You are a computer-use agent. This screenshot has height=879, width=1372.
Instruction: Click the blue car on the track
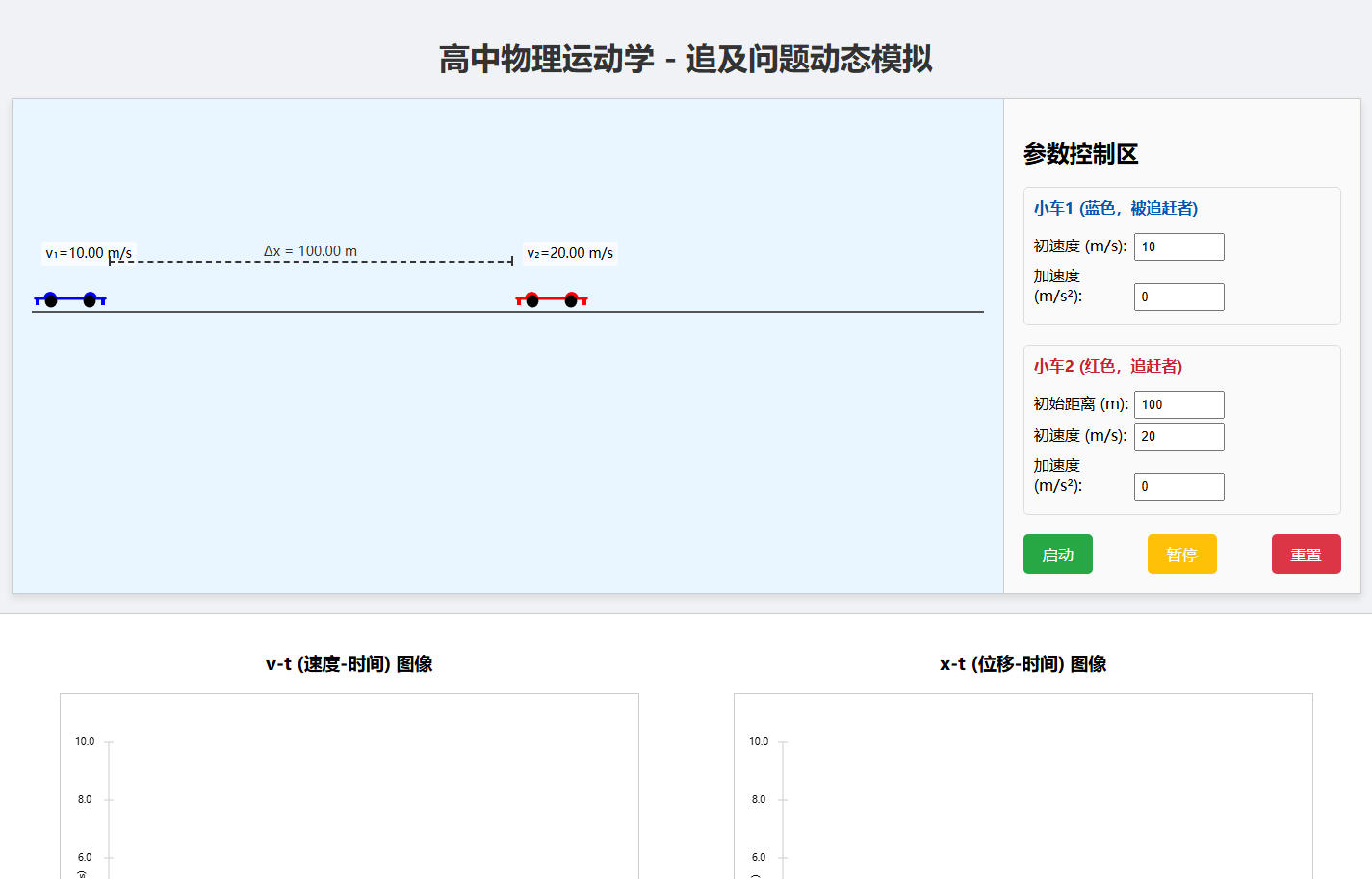(70, 299)
